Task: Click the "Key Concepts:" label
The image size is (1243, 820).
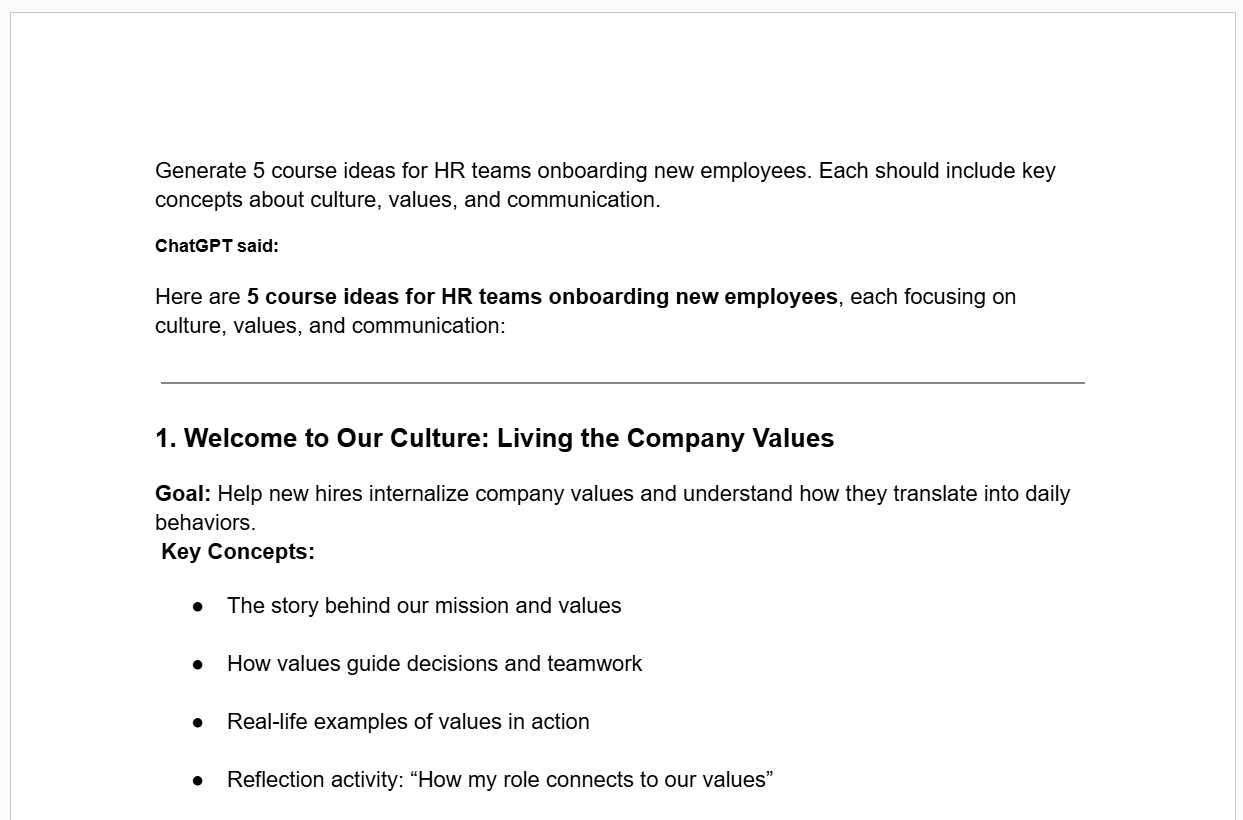Action: pos(238,552)
